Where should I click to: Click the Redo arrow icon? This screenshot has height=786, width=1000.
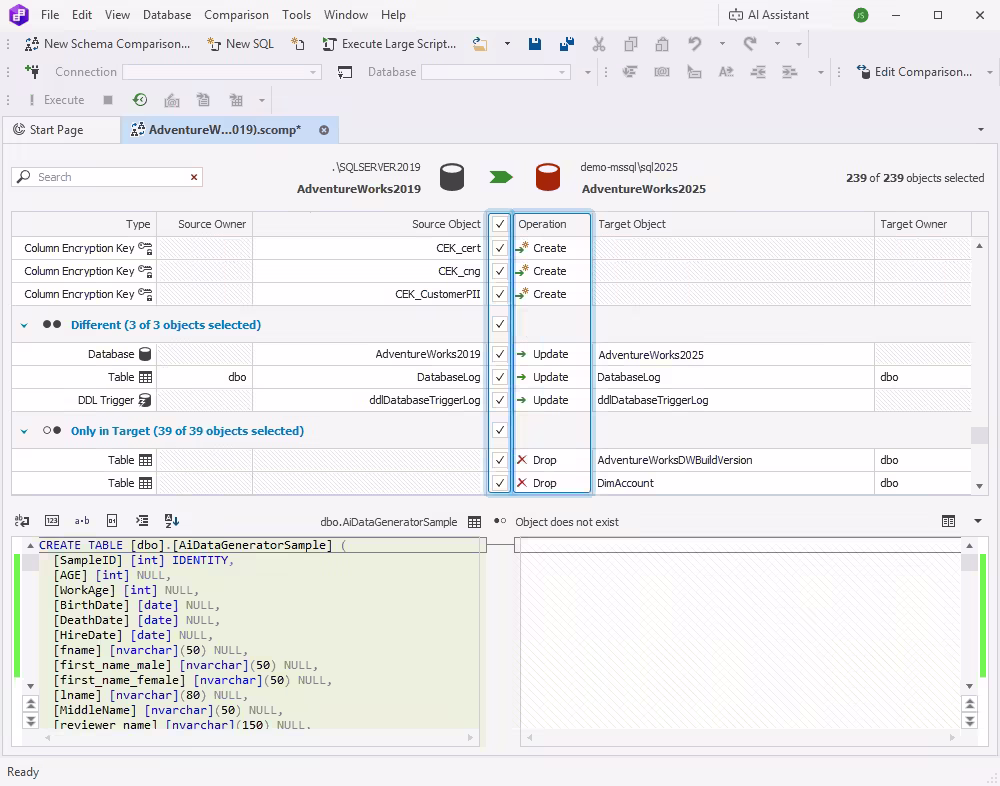point(750,43)
